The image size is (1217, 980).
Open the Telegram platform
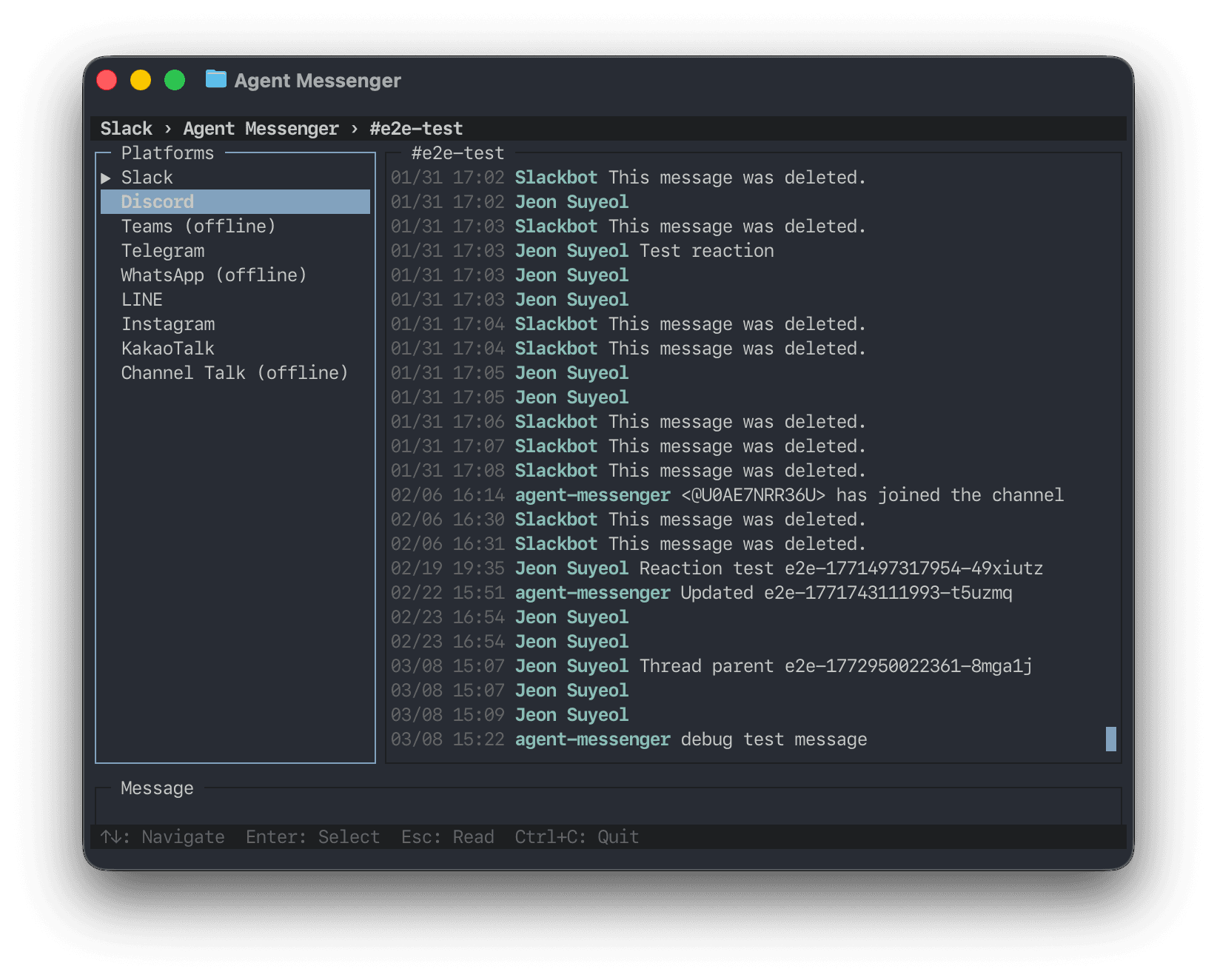163,251
